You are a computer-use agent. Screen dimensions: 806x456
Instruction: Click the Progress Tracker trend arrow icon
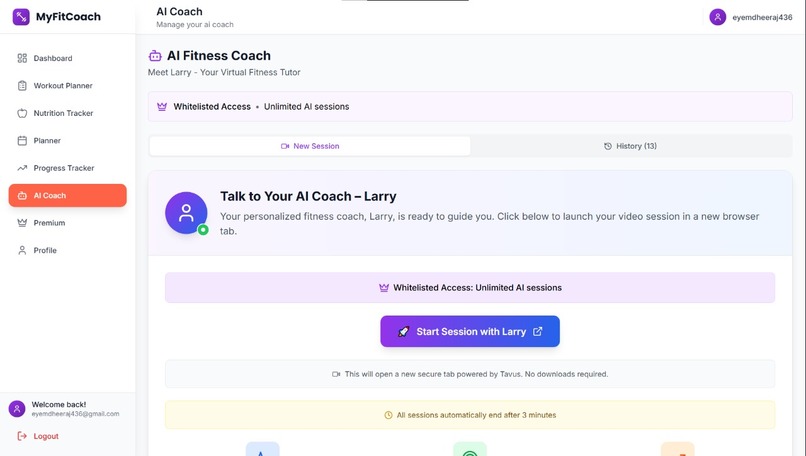pos(22,168)
